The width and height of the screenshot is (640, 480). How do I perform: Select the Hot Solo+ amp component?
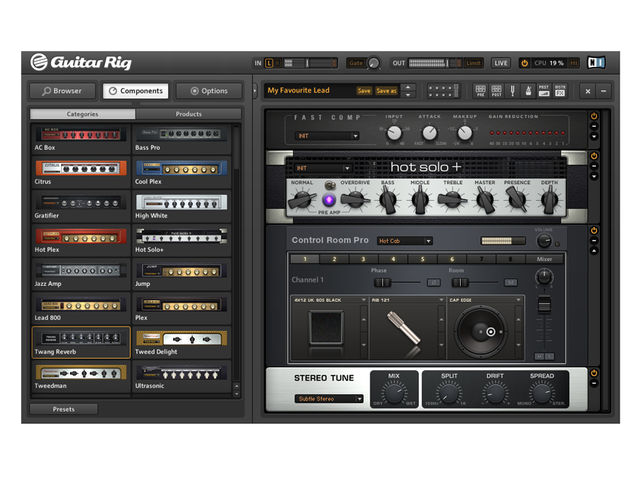coord(181,241)
